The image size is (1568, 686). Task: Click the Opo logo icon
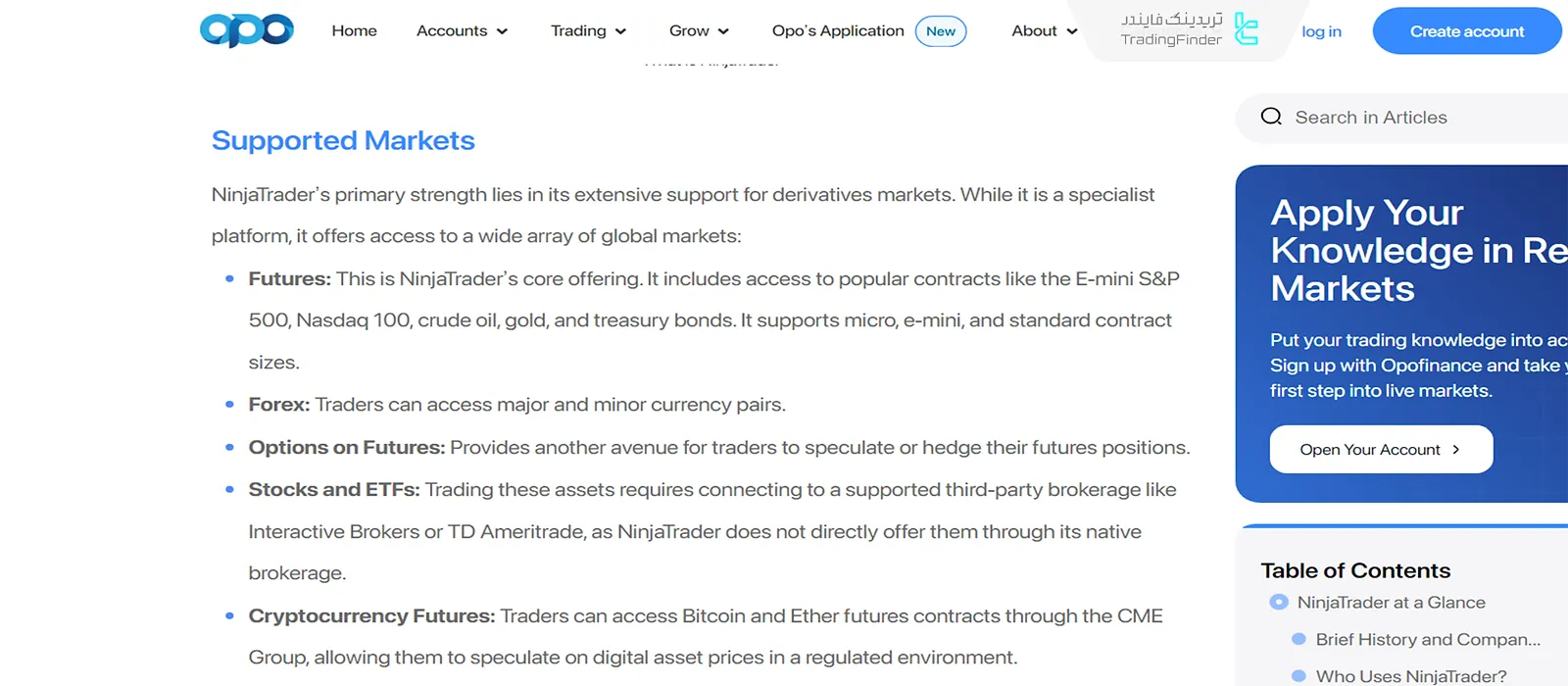click(x=246, y=30)
